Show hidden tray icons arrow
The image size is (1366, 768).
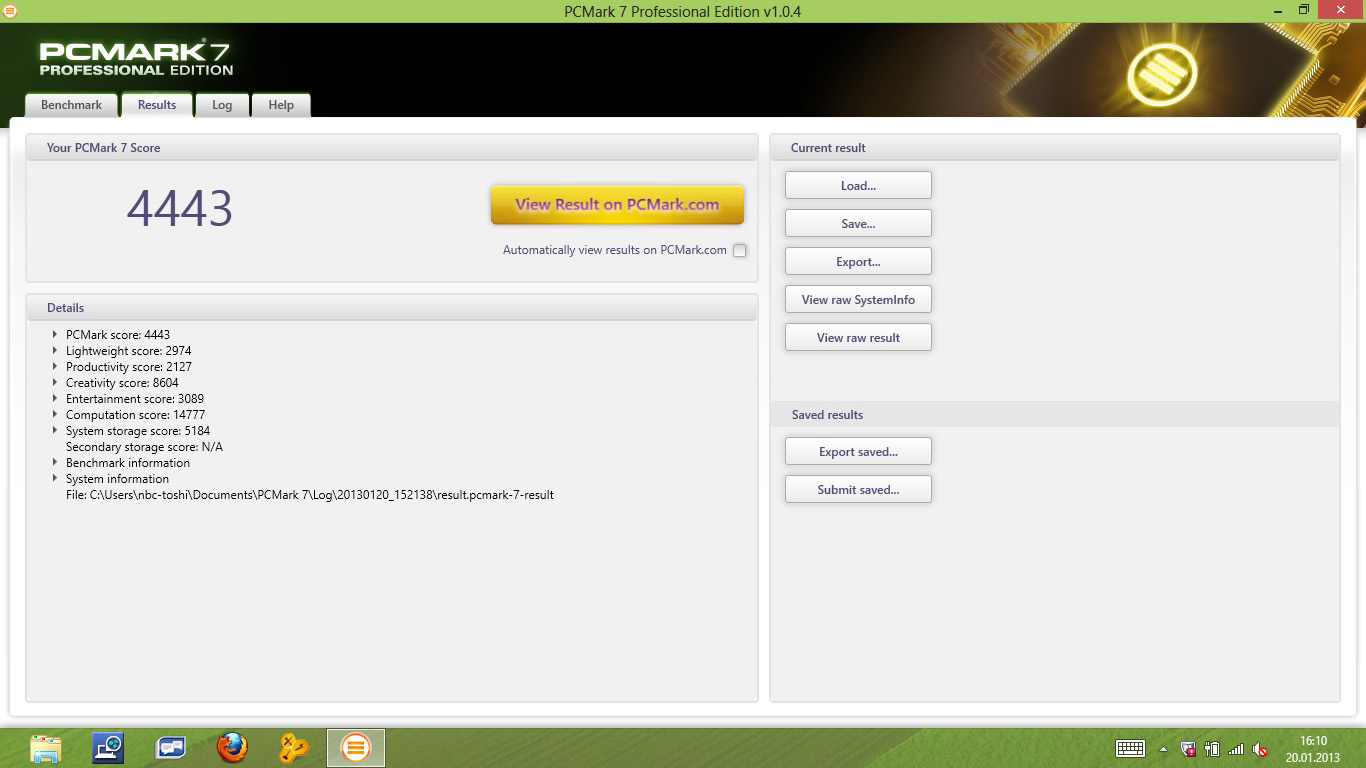(1163, 749)
